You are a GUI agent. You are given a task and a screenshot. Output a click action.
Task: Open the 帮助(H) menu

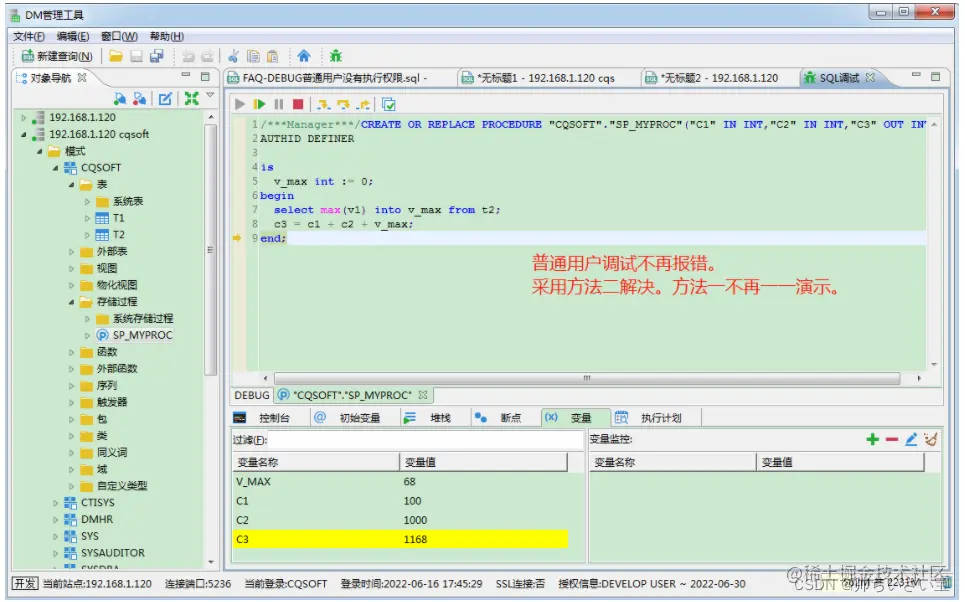point(167,36)
